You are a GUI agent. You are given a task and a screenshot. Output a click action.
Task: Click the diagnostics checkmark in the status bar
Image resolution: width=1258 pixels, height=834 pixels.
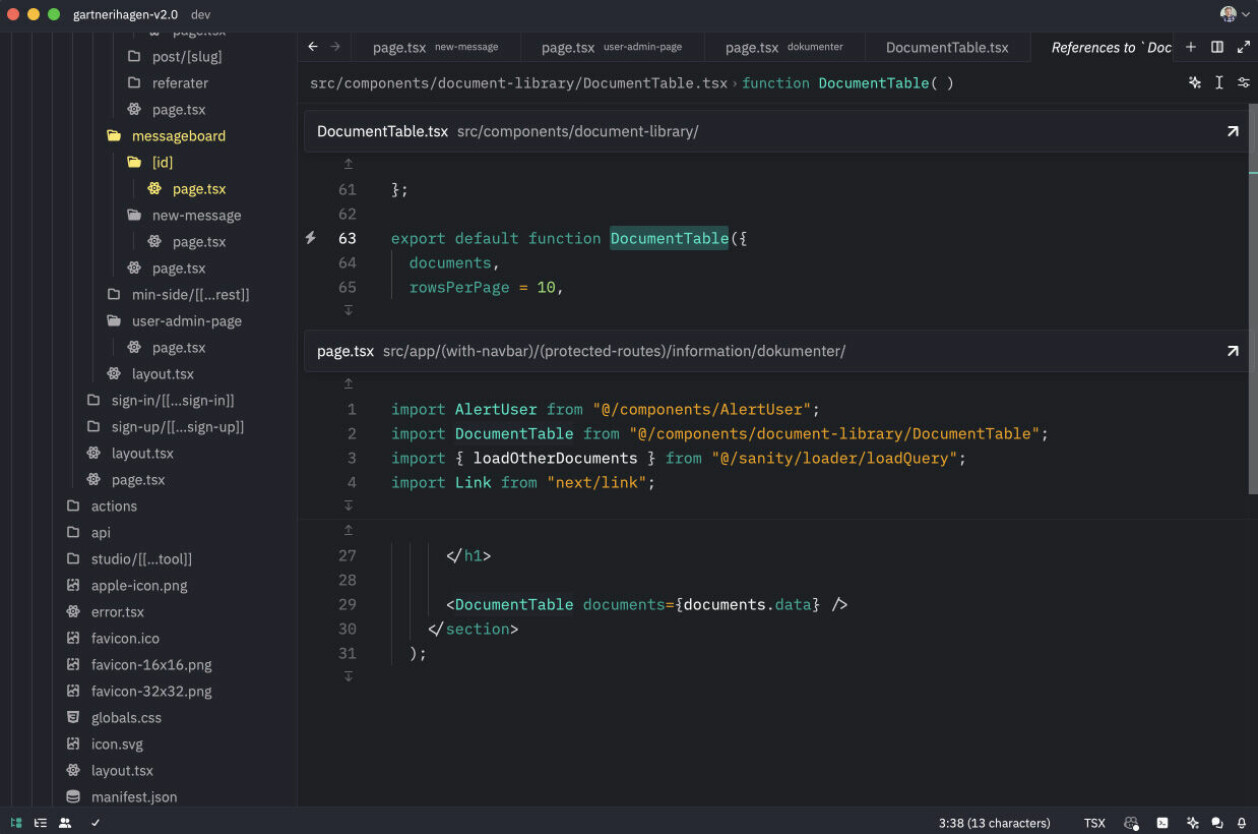(95, 823)
